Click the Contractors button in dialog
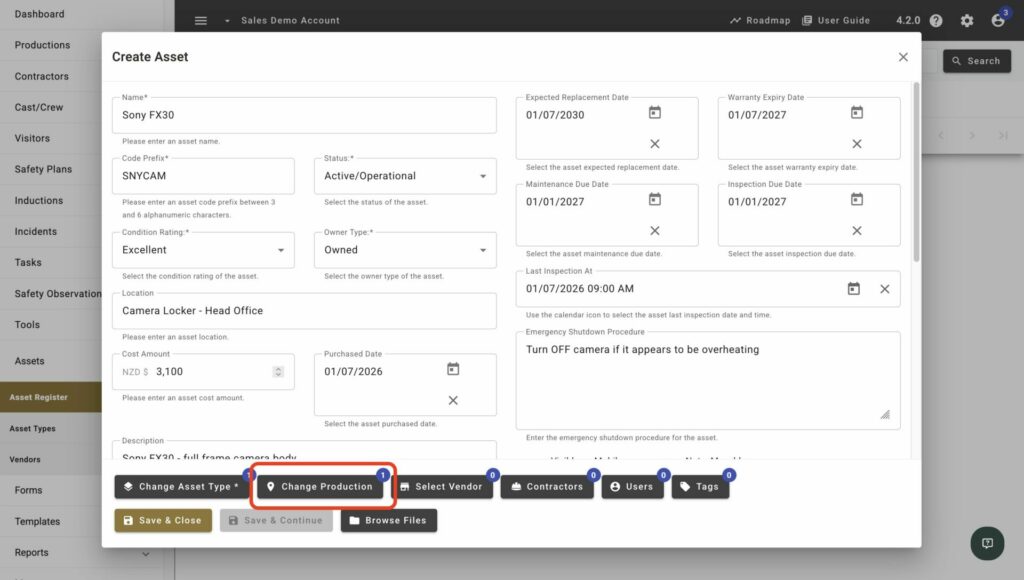 coord(547,487)
